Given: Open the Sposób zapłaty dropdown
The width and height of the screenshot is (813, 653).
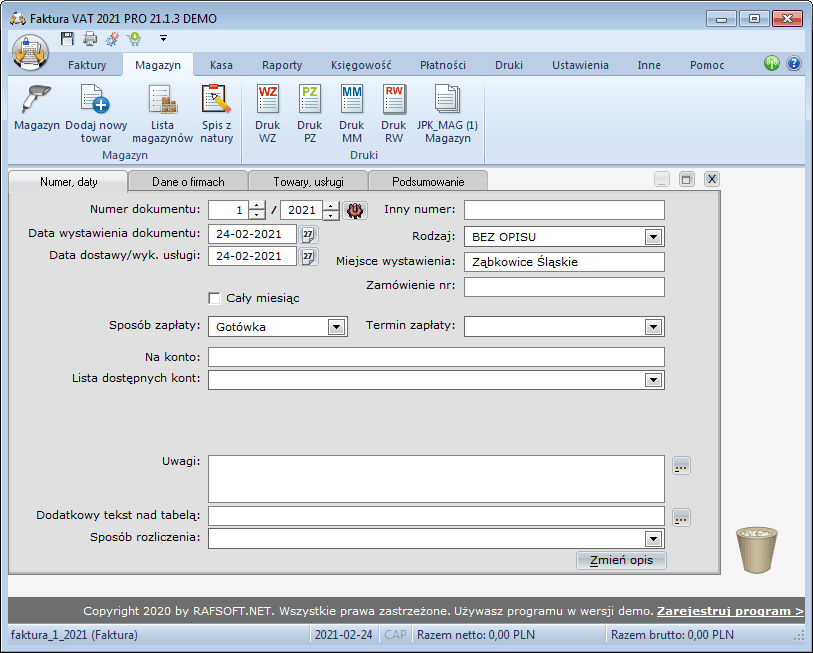Looking at the screenshot, I should click(x=336, y=326).
